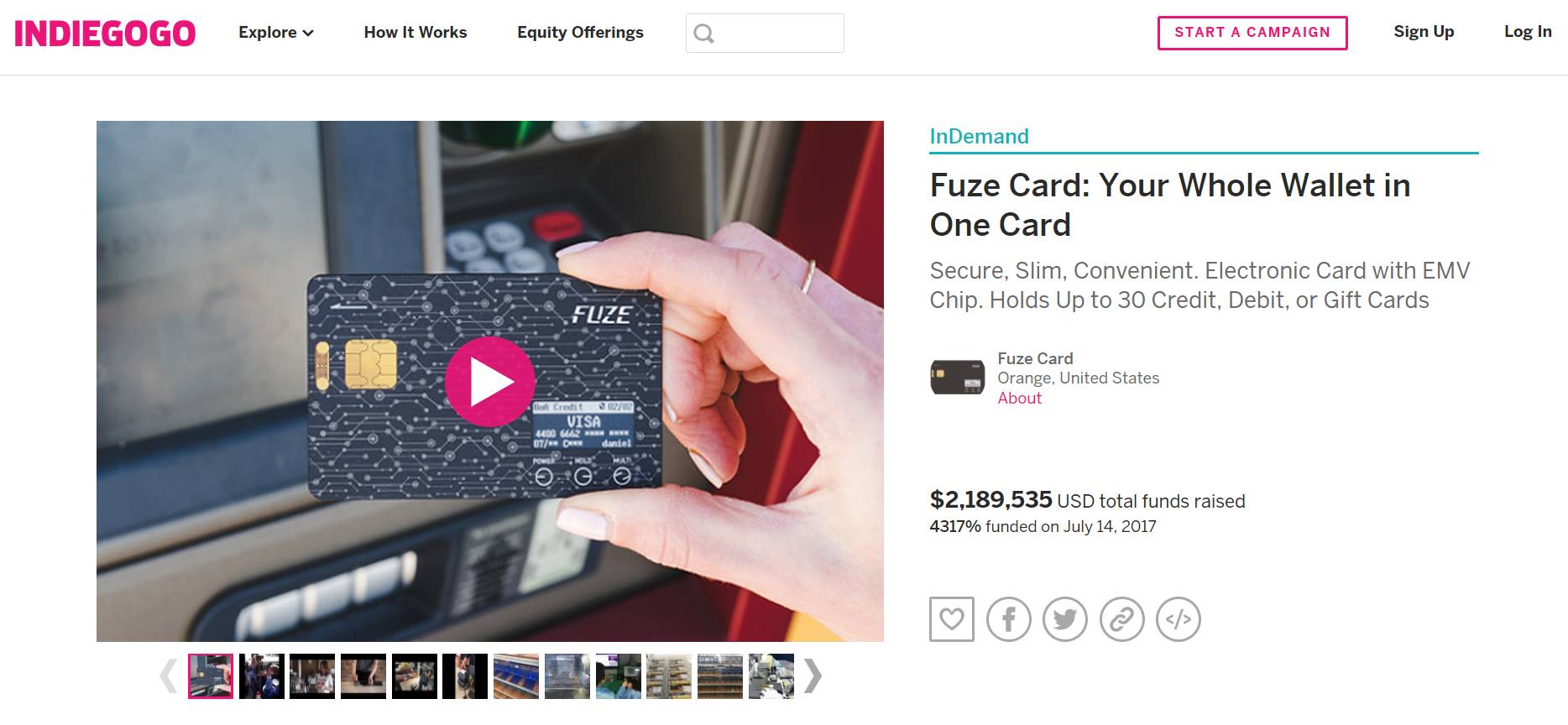This screenshot has width=1568, height=725.
Task: Go to Indiegogo home via logo
Action: pos(105,34)
